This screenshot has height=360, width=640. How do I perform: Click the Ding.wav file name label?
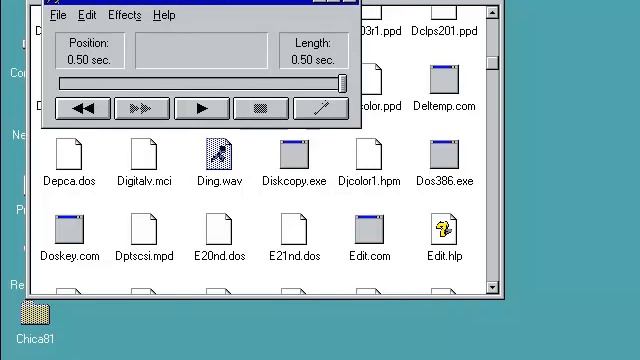220,181
